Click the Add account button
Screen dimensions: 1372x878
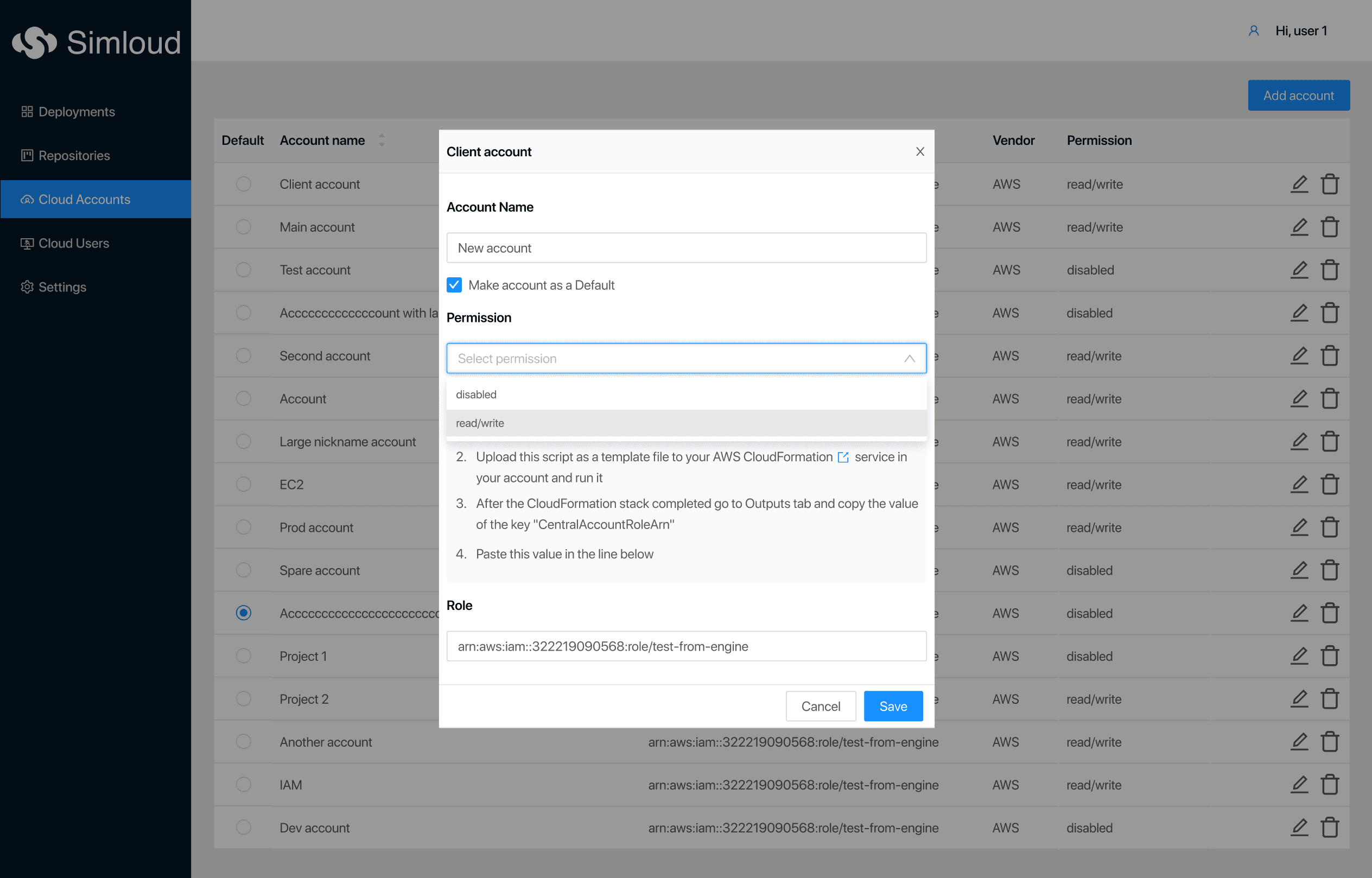[x=1298, y=96]
